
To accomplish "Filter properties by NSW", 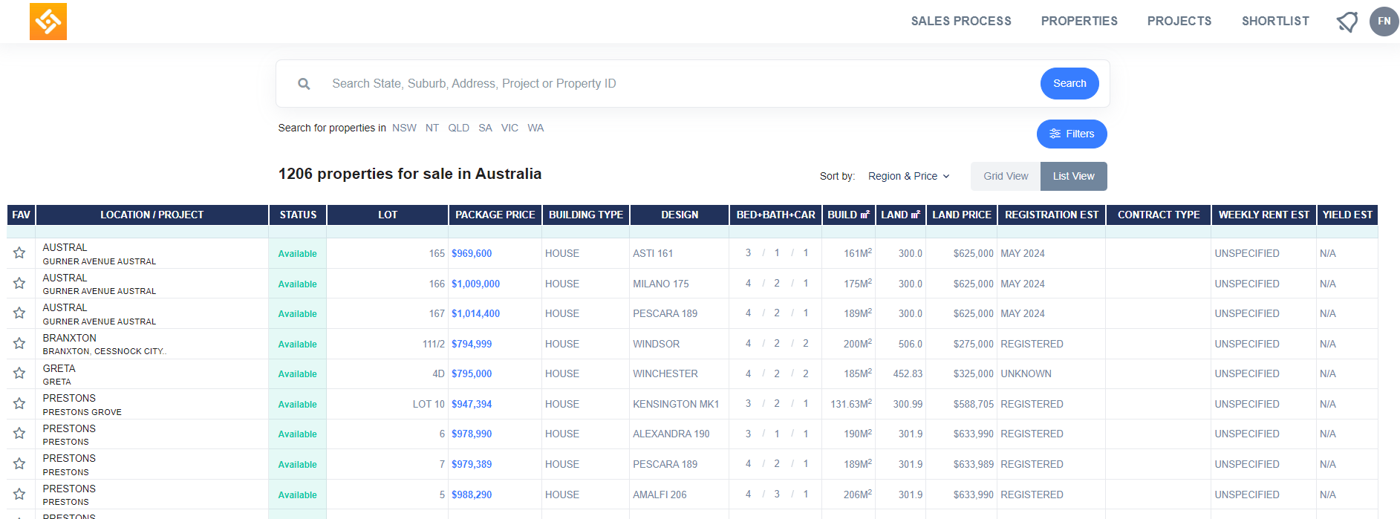I will tap(404, 128).
